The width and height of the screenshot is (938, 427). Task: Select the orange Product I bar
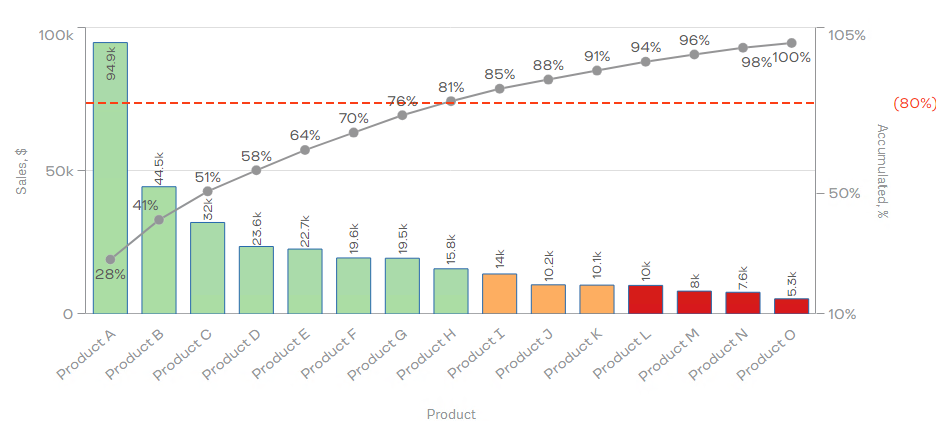500,294
